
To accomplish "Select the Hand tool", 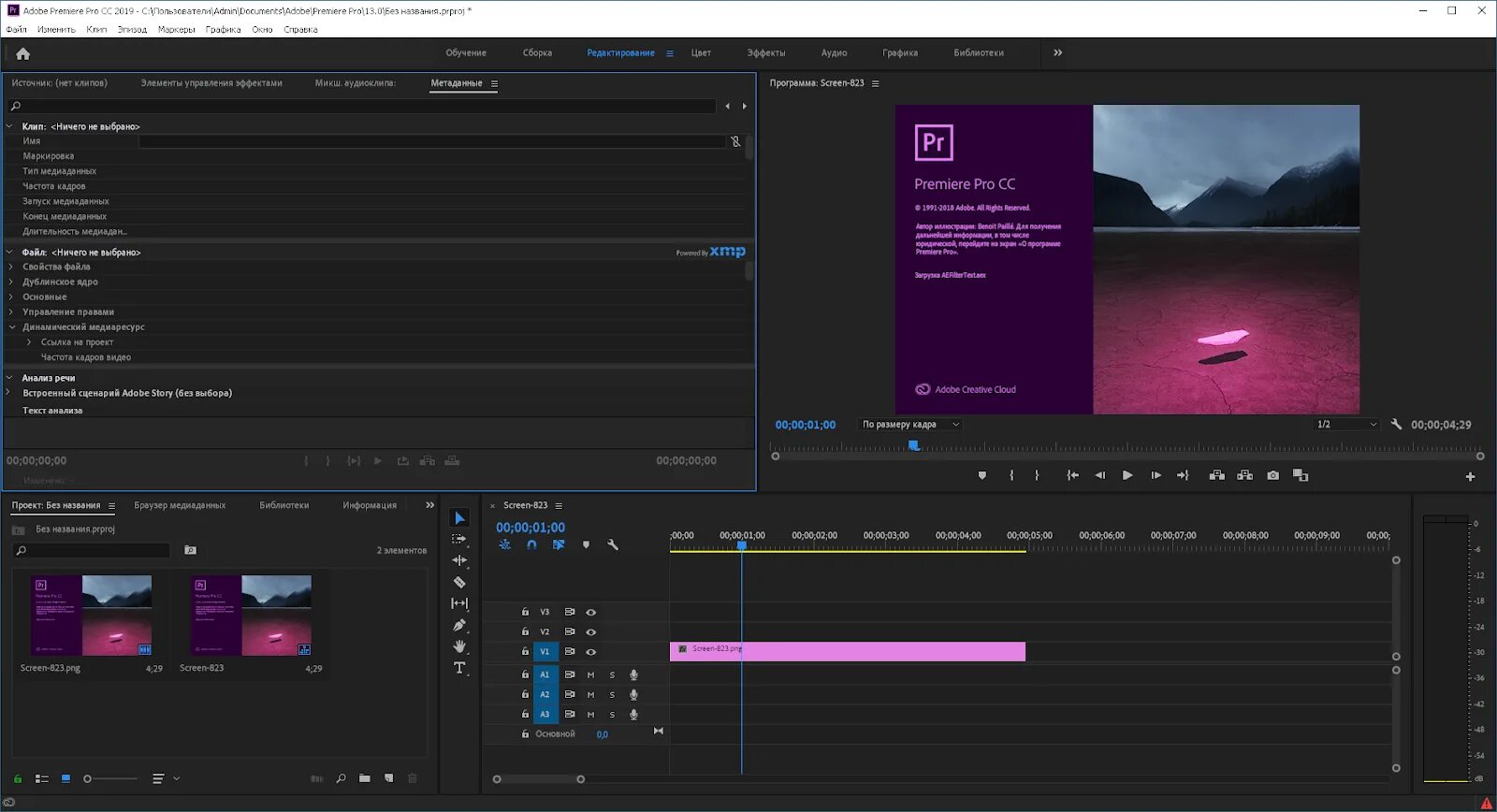I will [459, 646].
